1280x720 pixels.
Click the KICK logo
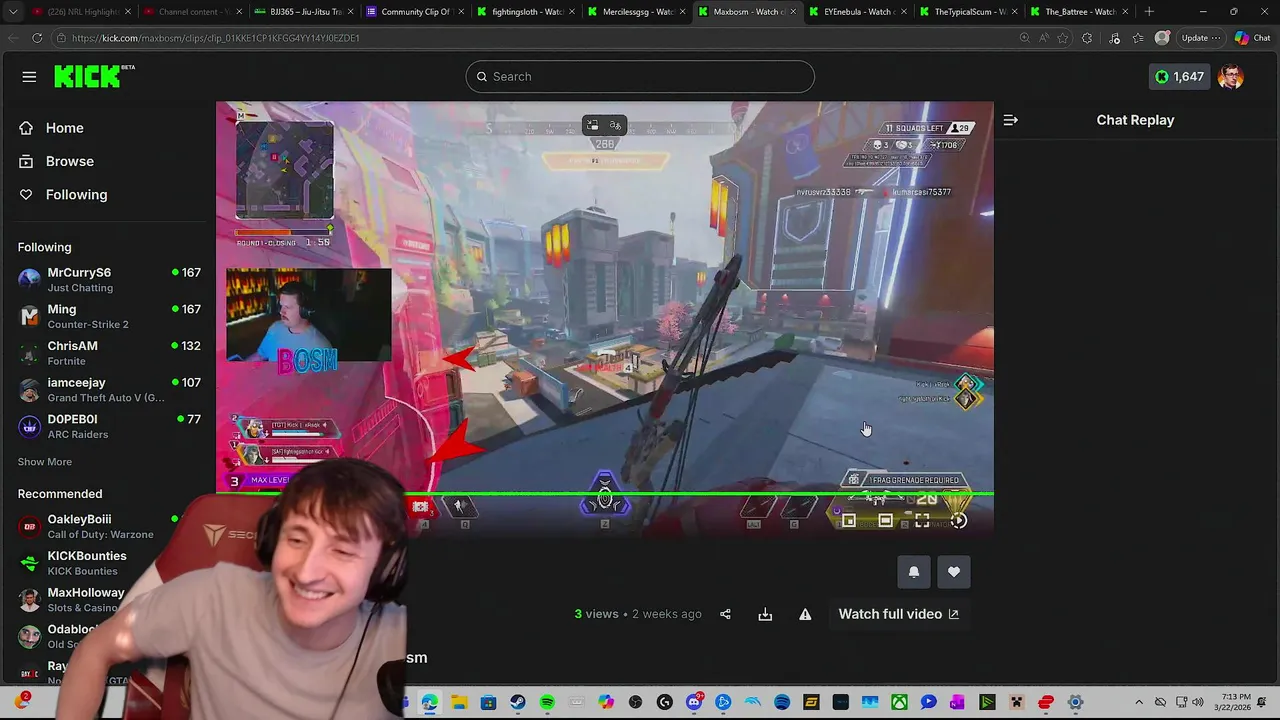click(x=94, y=76)
